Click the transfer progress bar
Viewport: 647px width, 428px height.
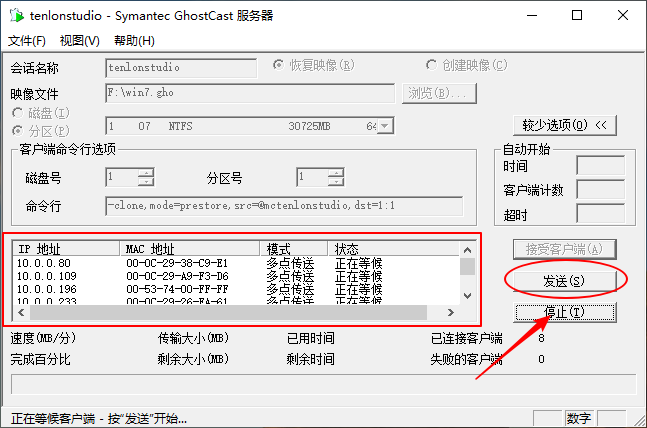[324, 384]
